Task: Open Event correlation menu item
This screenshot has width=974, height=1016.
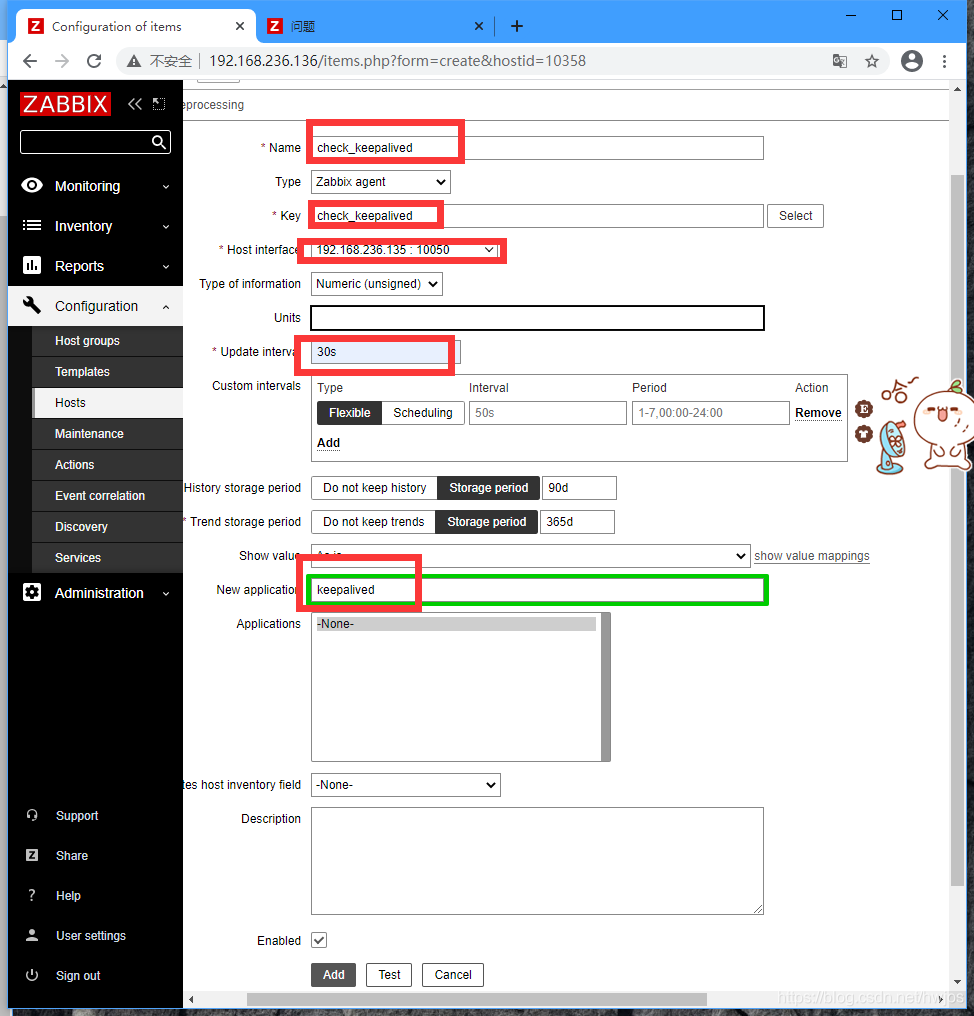Action: [108, 496]
